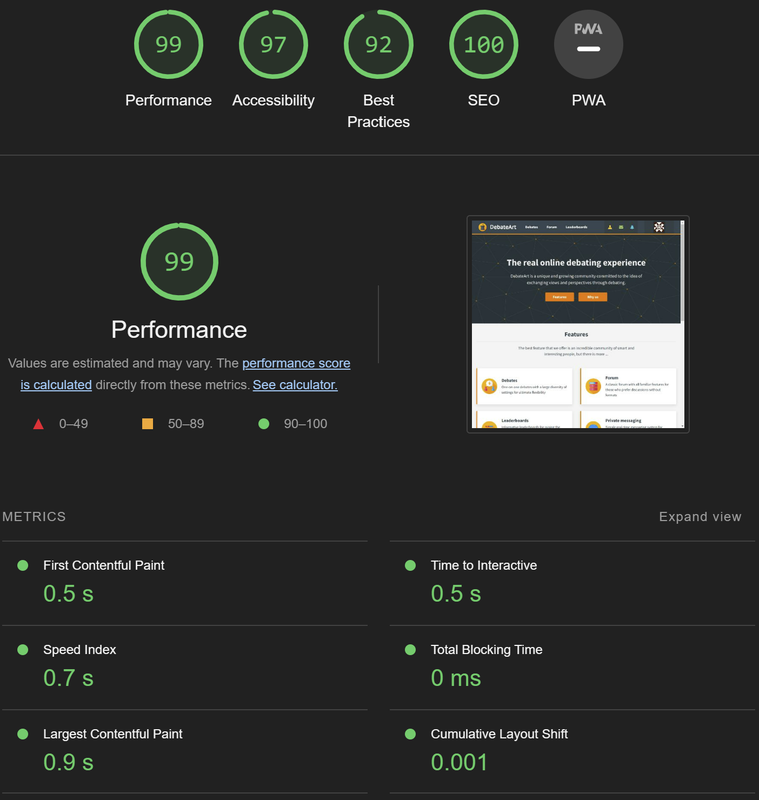Click the 90–100 legend range text
The height and width of the screenshot is (800, 759).
[x=306, y=423]
